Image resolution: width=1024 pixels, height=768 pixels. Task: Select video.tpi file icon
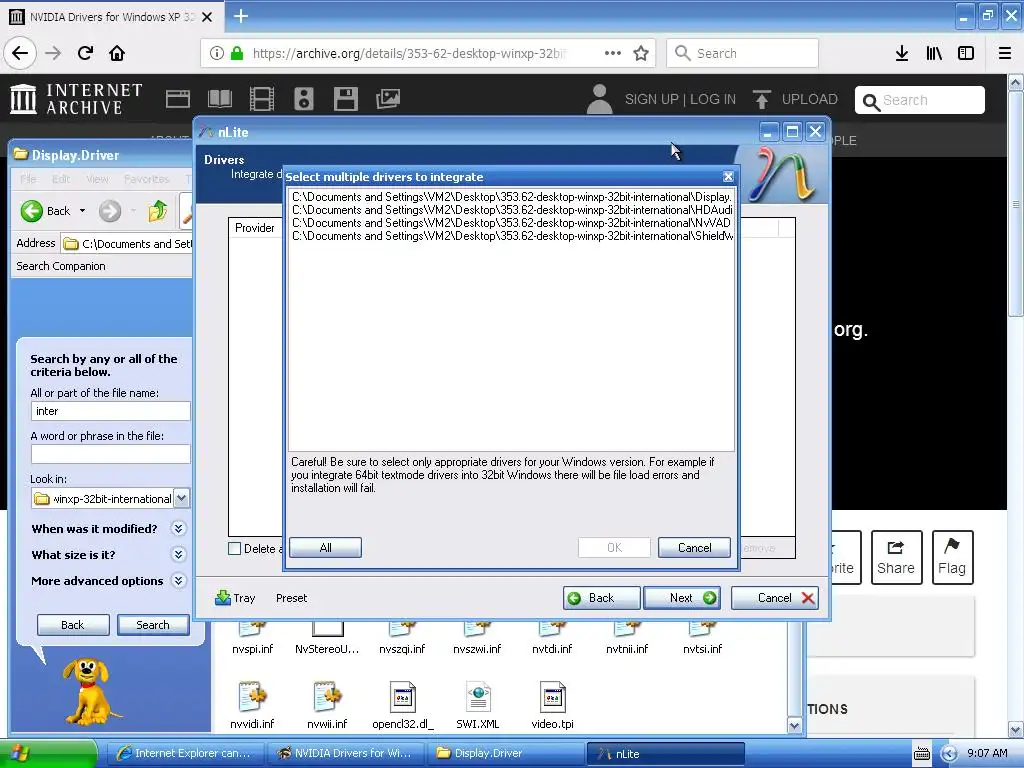coord(552,697)
